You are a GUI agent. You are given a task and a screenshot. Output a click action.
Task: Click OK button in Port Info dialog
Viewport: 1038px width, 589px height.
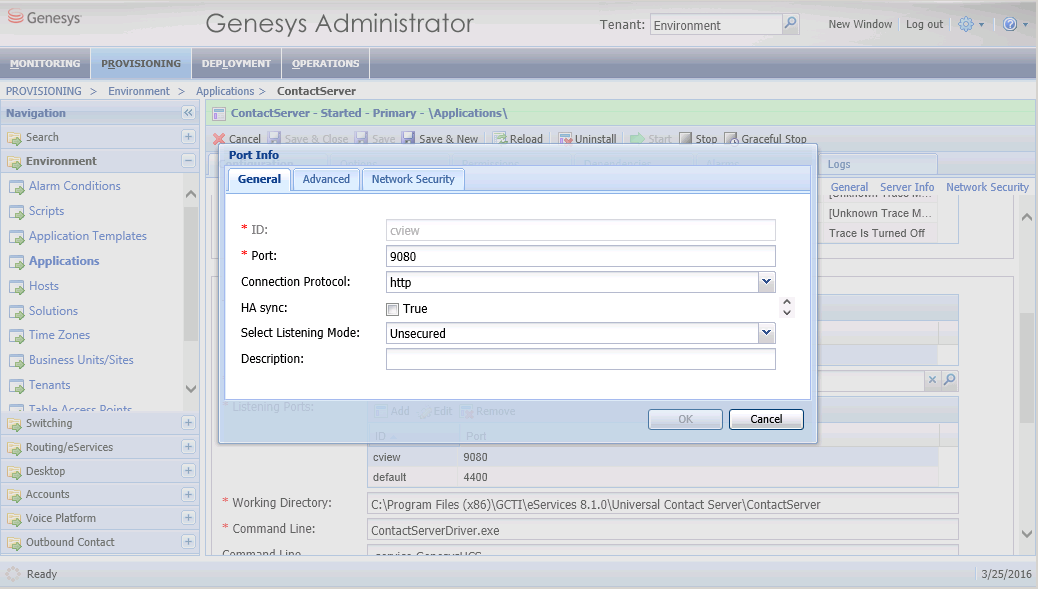(x=685, y=419)
